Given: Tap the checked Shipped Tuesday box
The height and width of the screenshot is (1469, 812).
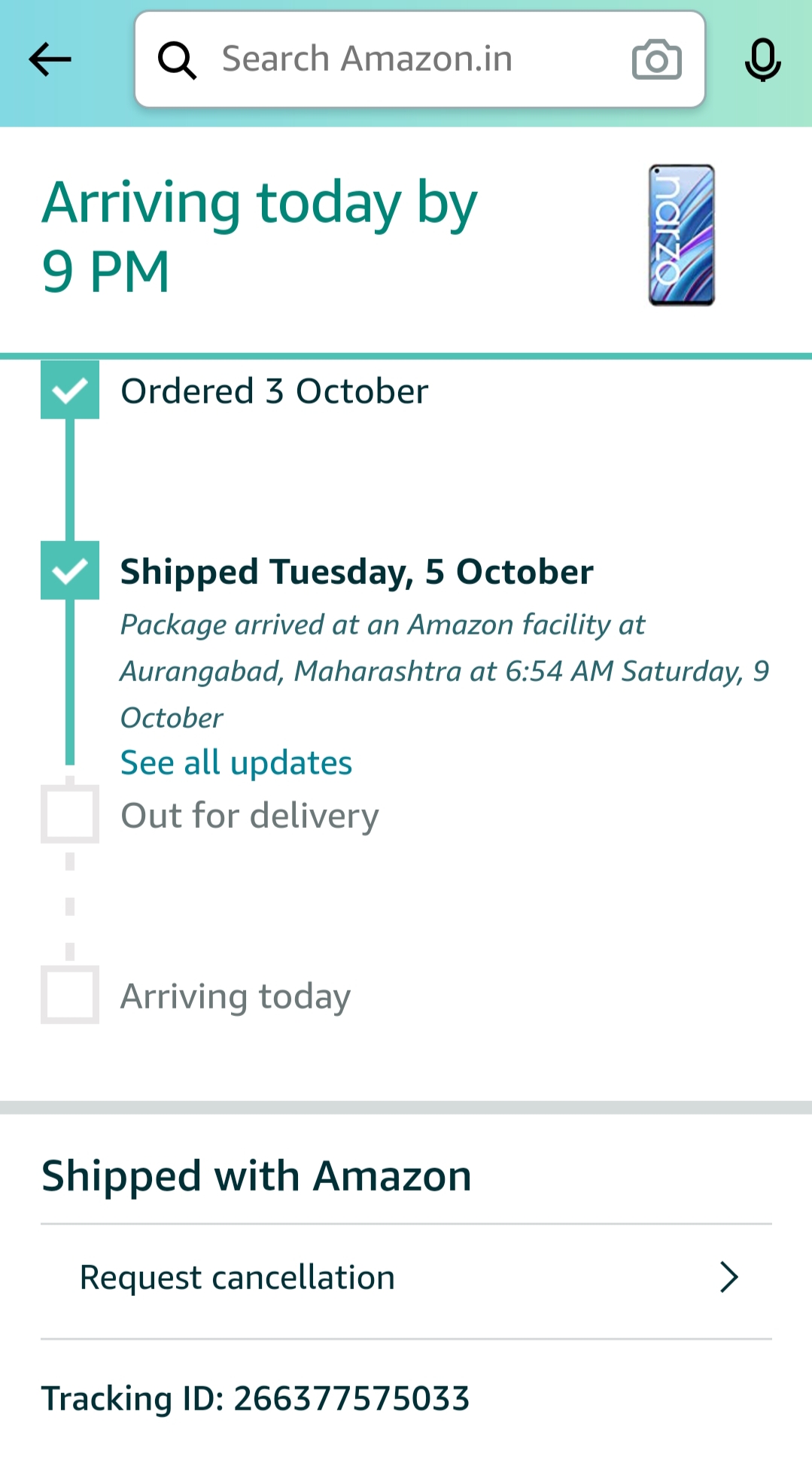Looking at the screenshot, I should click(x=70, y=570).
